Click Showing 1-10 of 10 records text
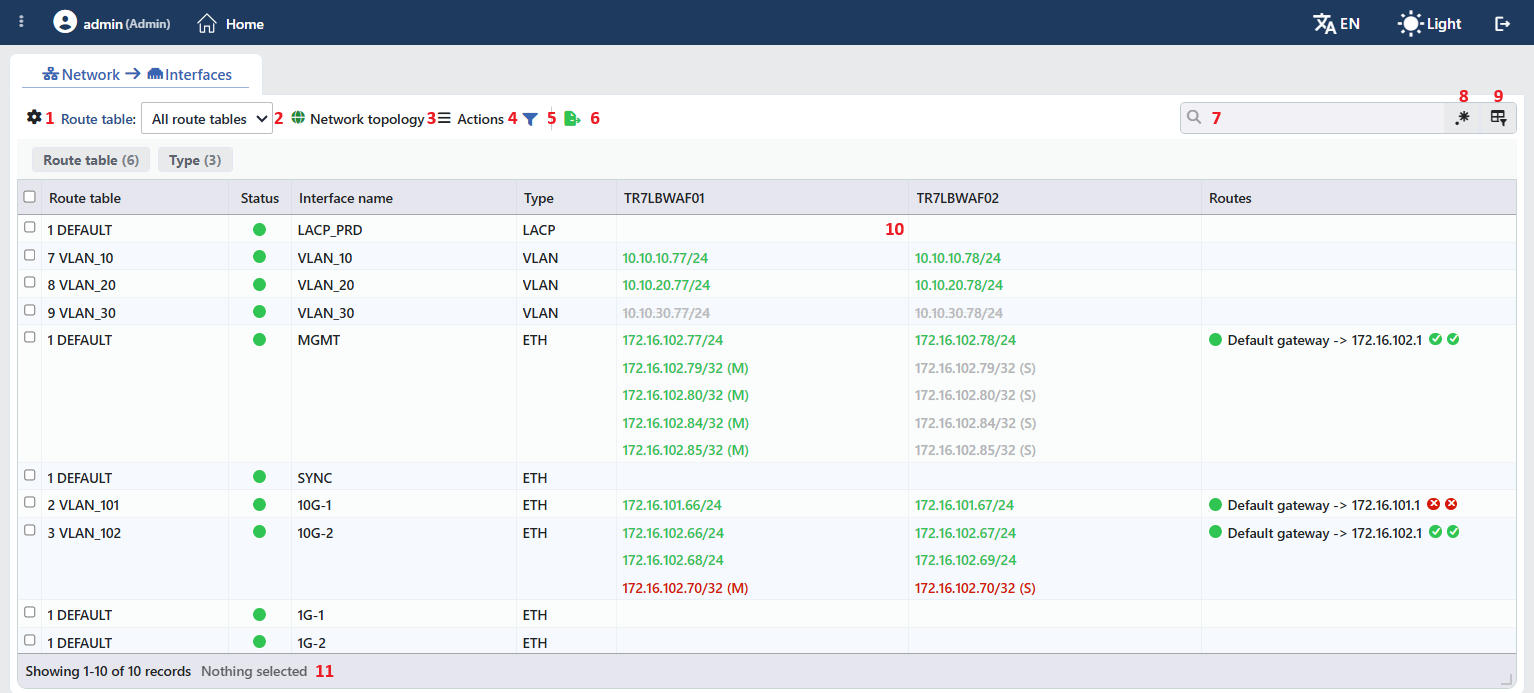1534x693 pixels. pyautogui.click(x=108, y=671)
